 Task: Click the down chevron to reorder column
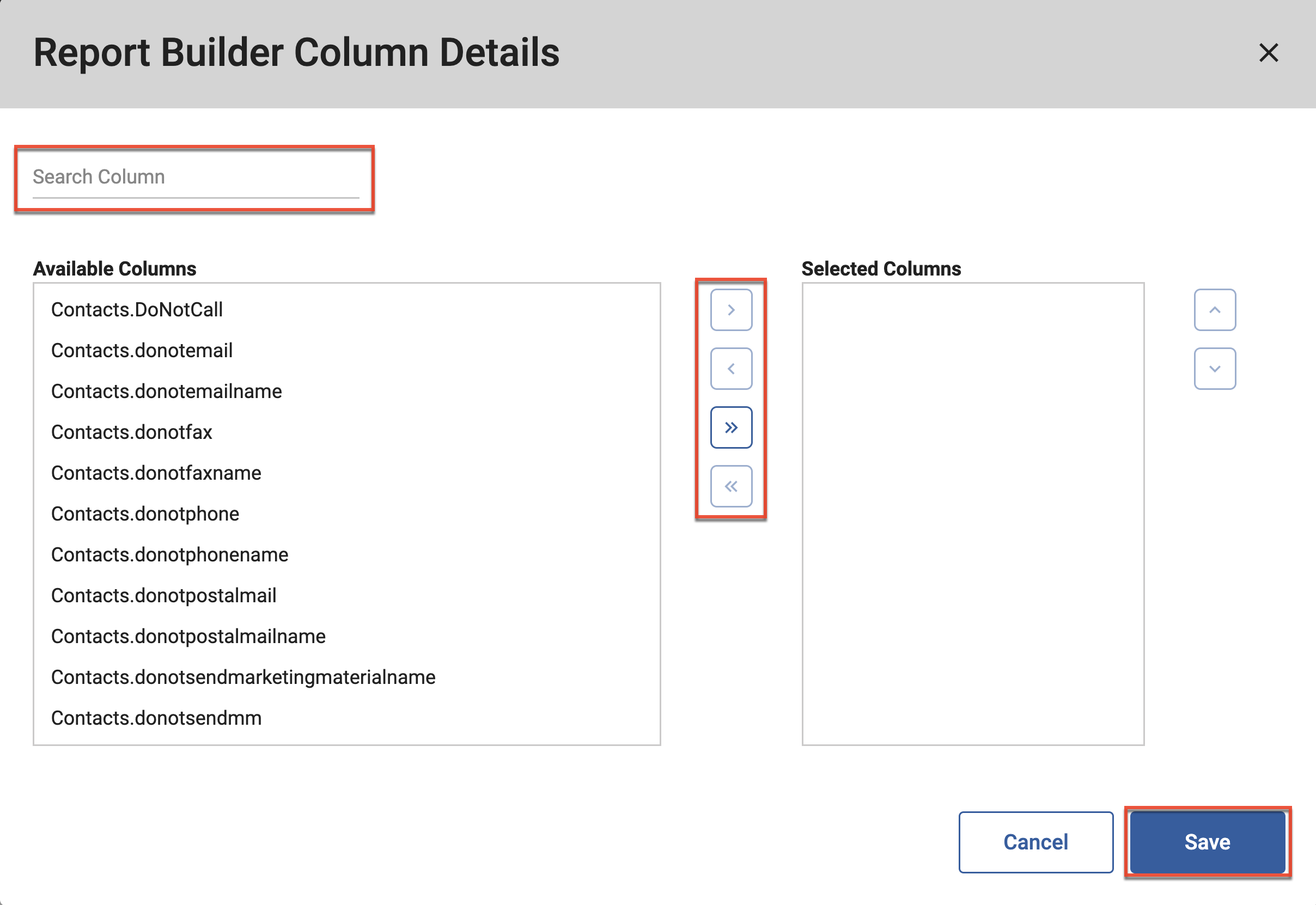(x=1215, y=368)
